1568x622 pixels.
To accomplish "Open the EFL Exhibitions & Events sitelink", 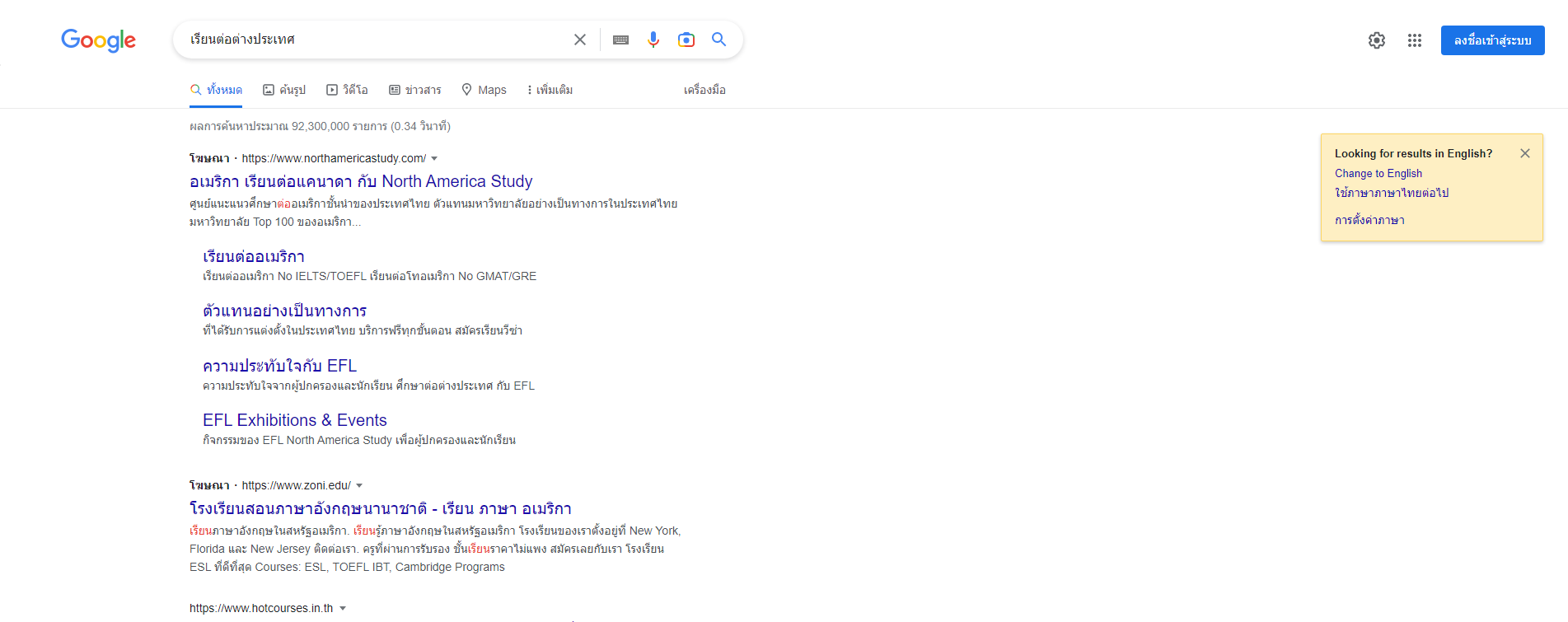I will 295,420.
